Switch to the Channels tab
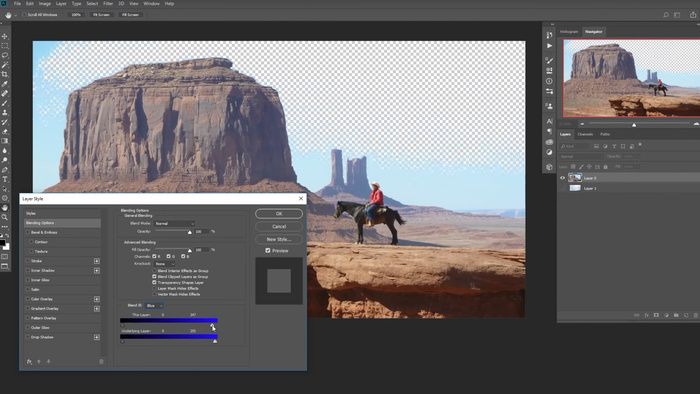Screen dimensions: 700x394 (585, 134)
